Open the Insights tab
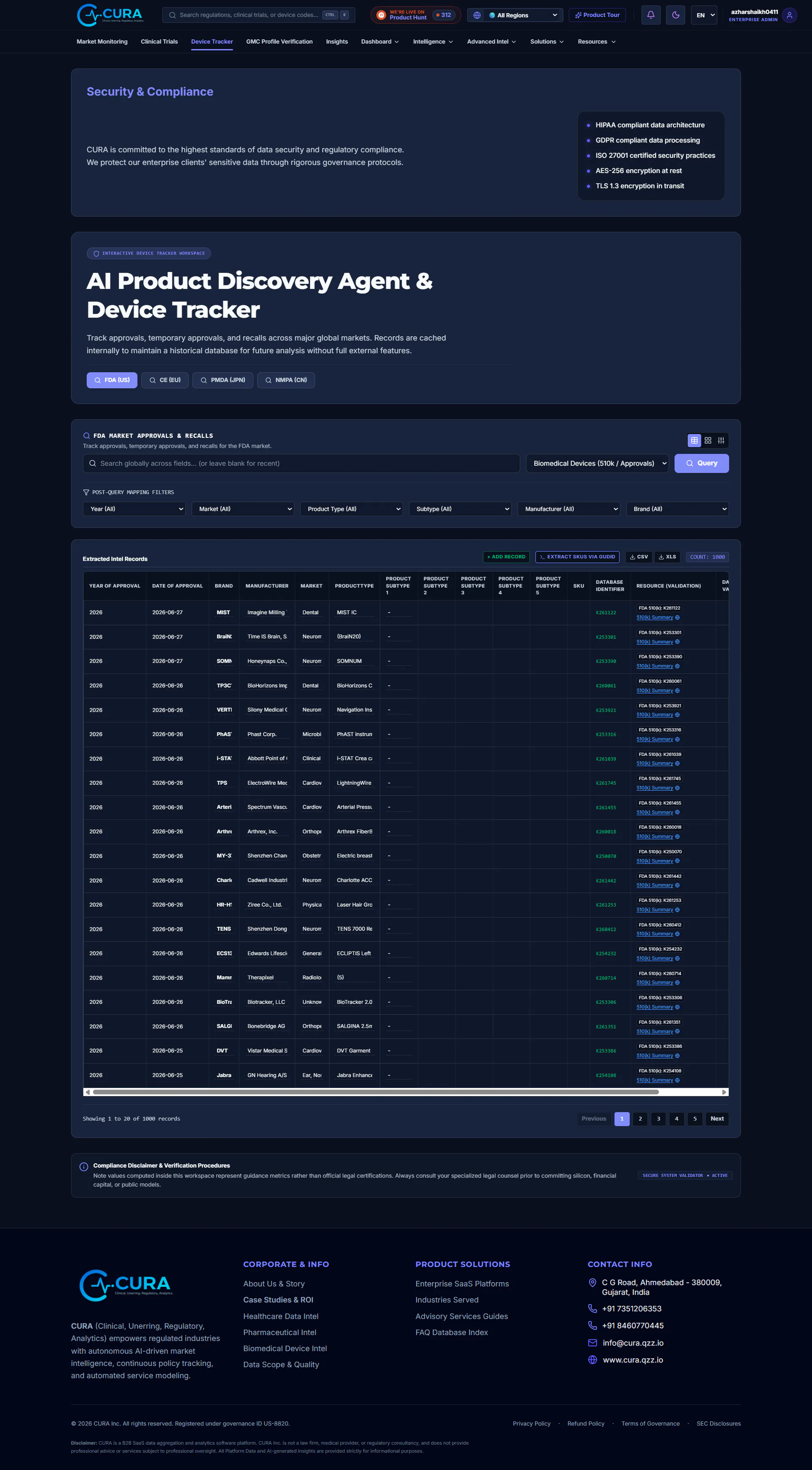The image size is (812, 1470). pos(337,41)
